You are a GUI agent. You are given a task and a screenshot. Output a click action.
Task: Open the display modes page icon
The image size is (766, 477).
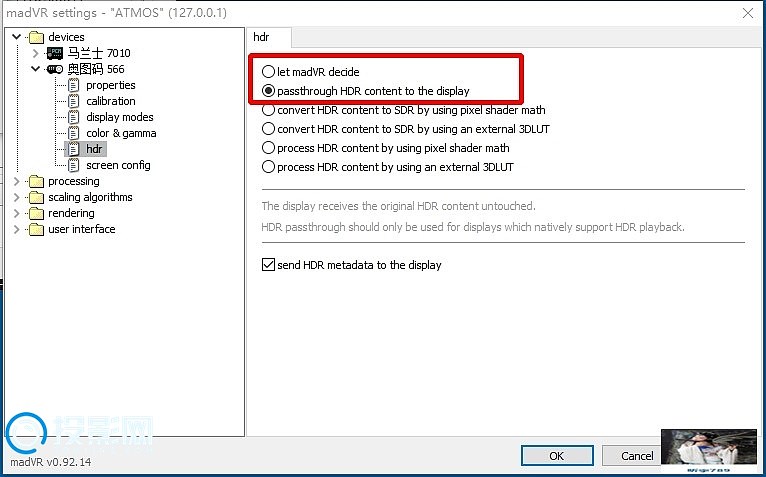pyautogui.click(x=73, y=117)
